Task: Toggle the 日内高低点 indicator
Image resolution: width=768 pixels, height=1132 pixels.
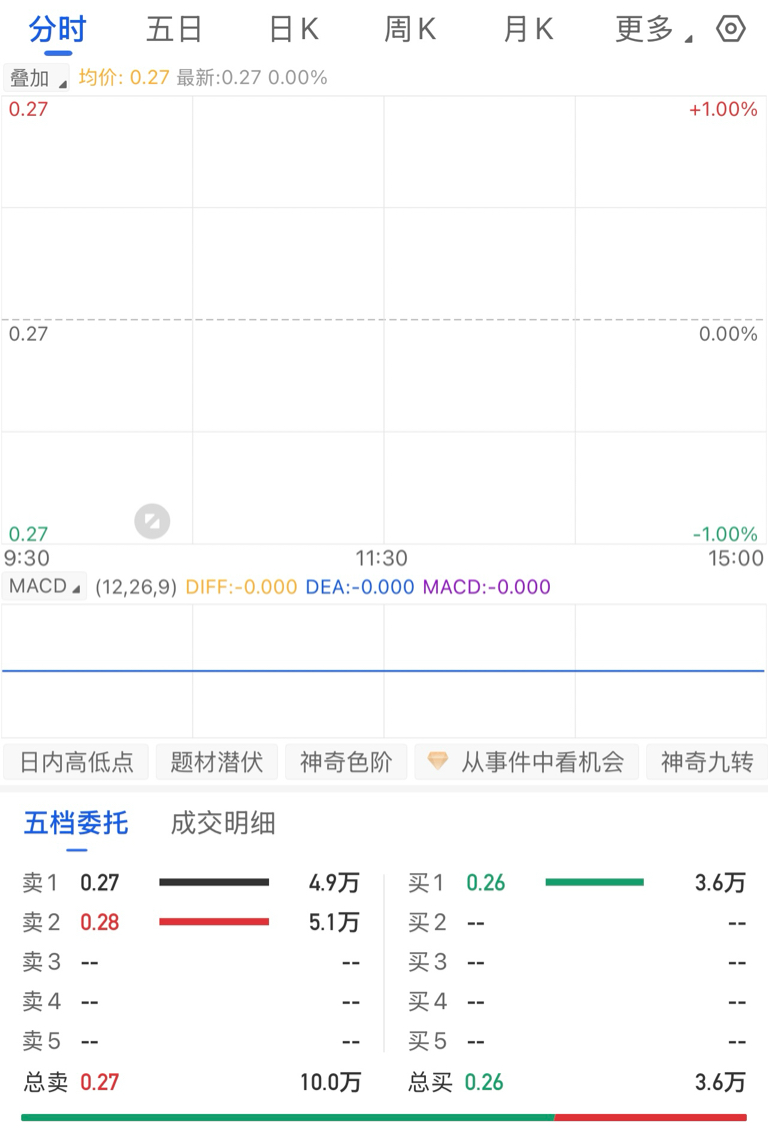Action: tap(76, 762)
